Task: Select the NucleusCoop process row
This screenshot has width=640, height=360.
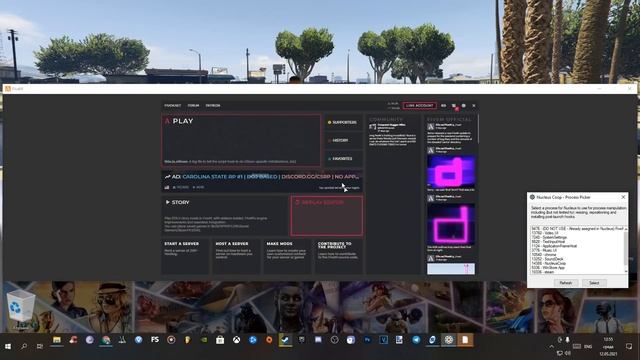Action: point(578,263)
